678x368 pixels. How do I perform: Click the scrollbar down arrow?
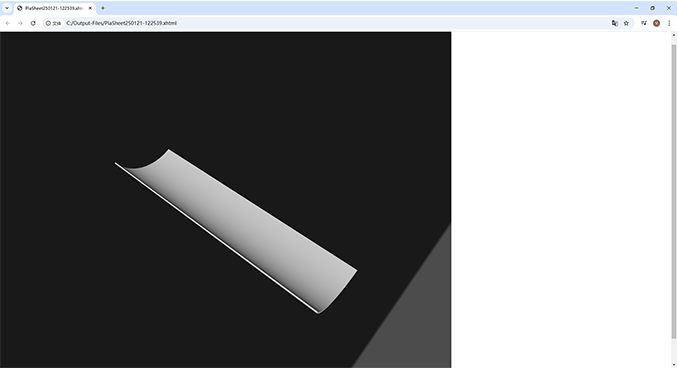click(x=674, y=365)
